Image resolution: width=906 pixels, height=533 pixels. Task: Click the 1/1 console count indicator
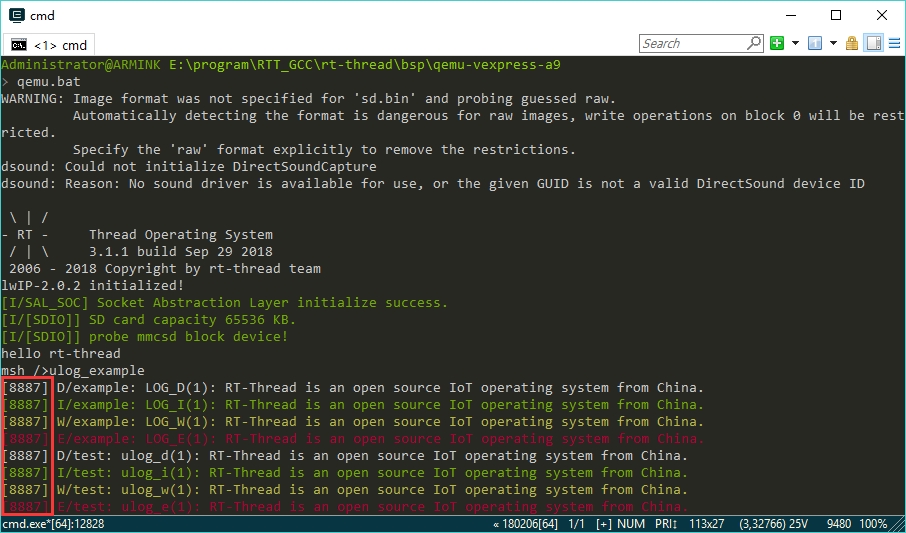[575, 524]
